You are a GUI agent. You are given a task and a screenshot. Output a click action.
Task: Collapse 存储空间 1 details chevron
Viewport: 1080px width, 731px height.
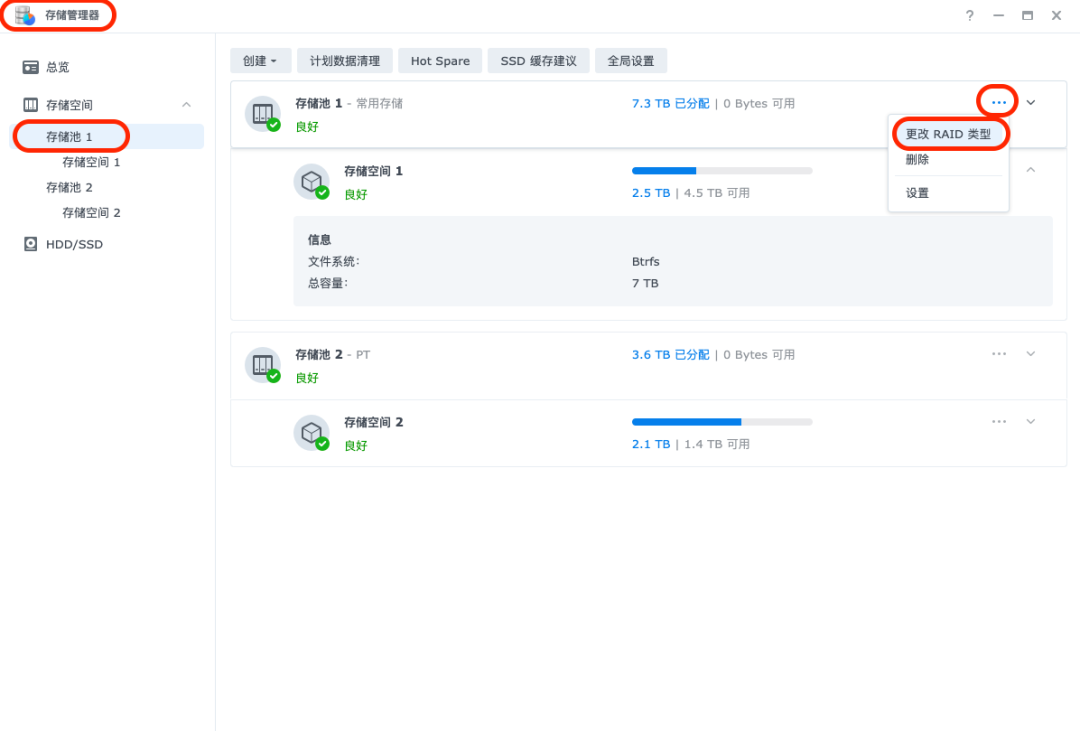point(1031,170)
